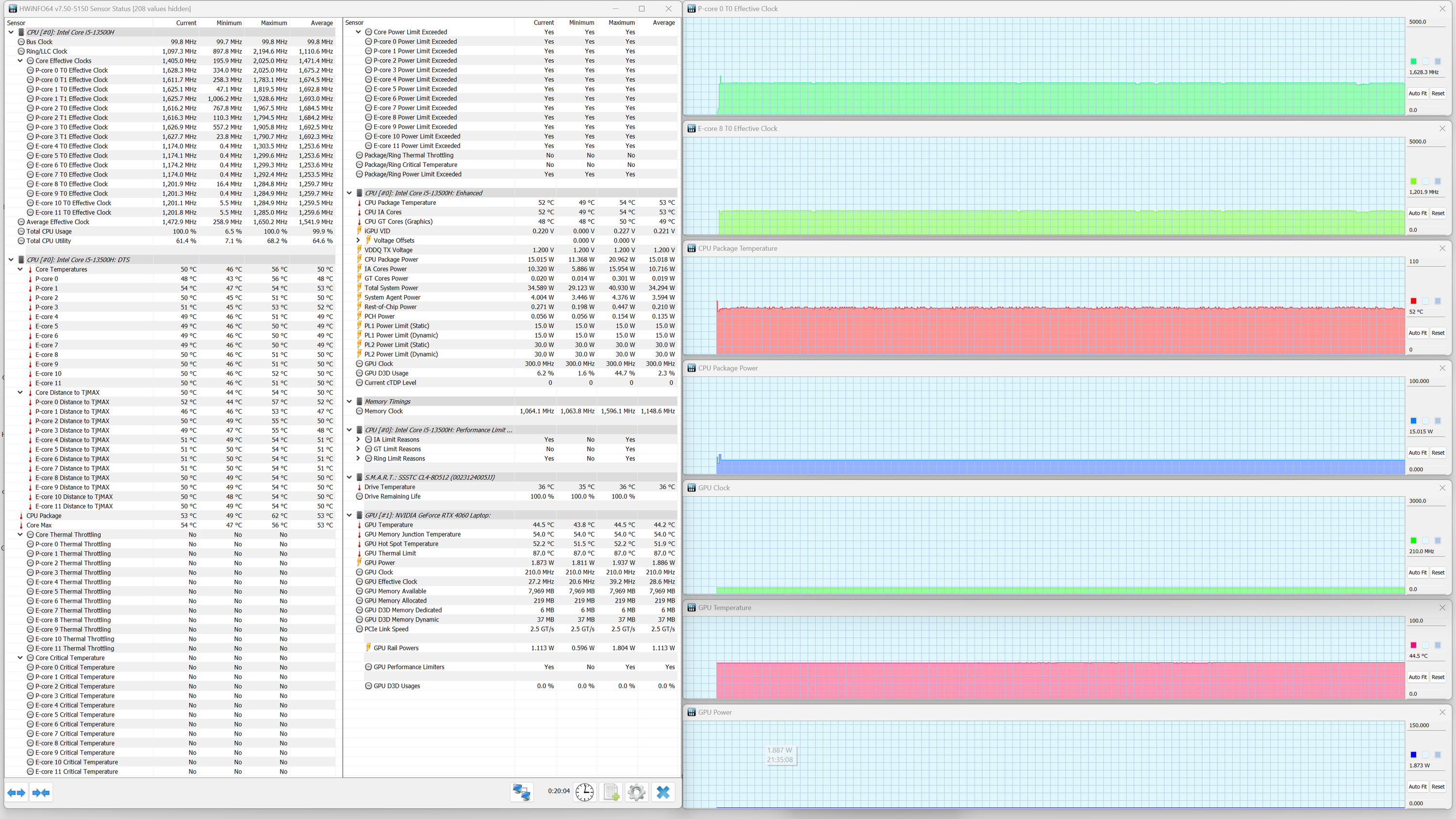Screen dimensions: 1456x819
Task: Collapse the Core Thermal Throttling group
Action: coord(20,534)
